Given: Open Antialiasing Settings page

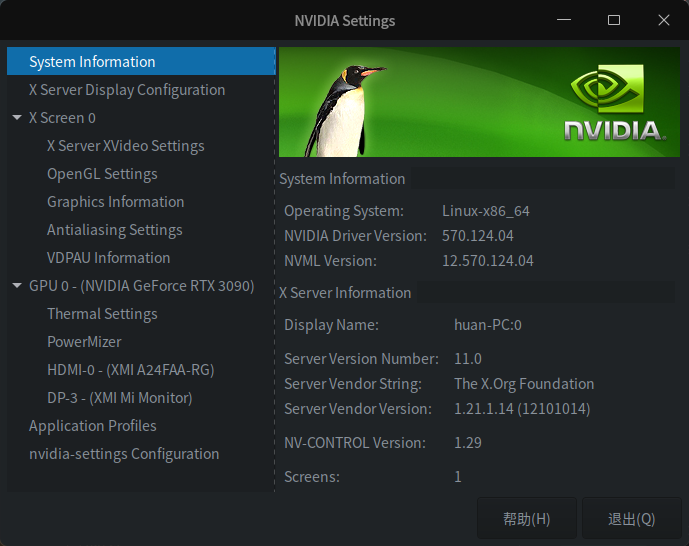Looking at the screenshot, I should (x=115, y=230).
